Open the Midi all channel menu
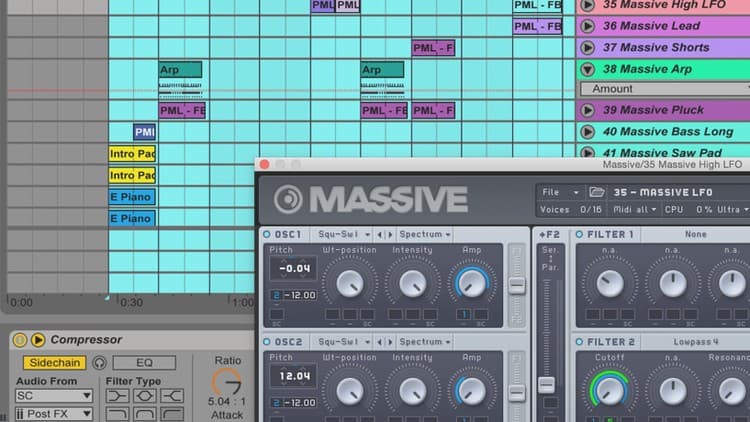Screen dimensions: 750x422 tap(634, 210)
